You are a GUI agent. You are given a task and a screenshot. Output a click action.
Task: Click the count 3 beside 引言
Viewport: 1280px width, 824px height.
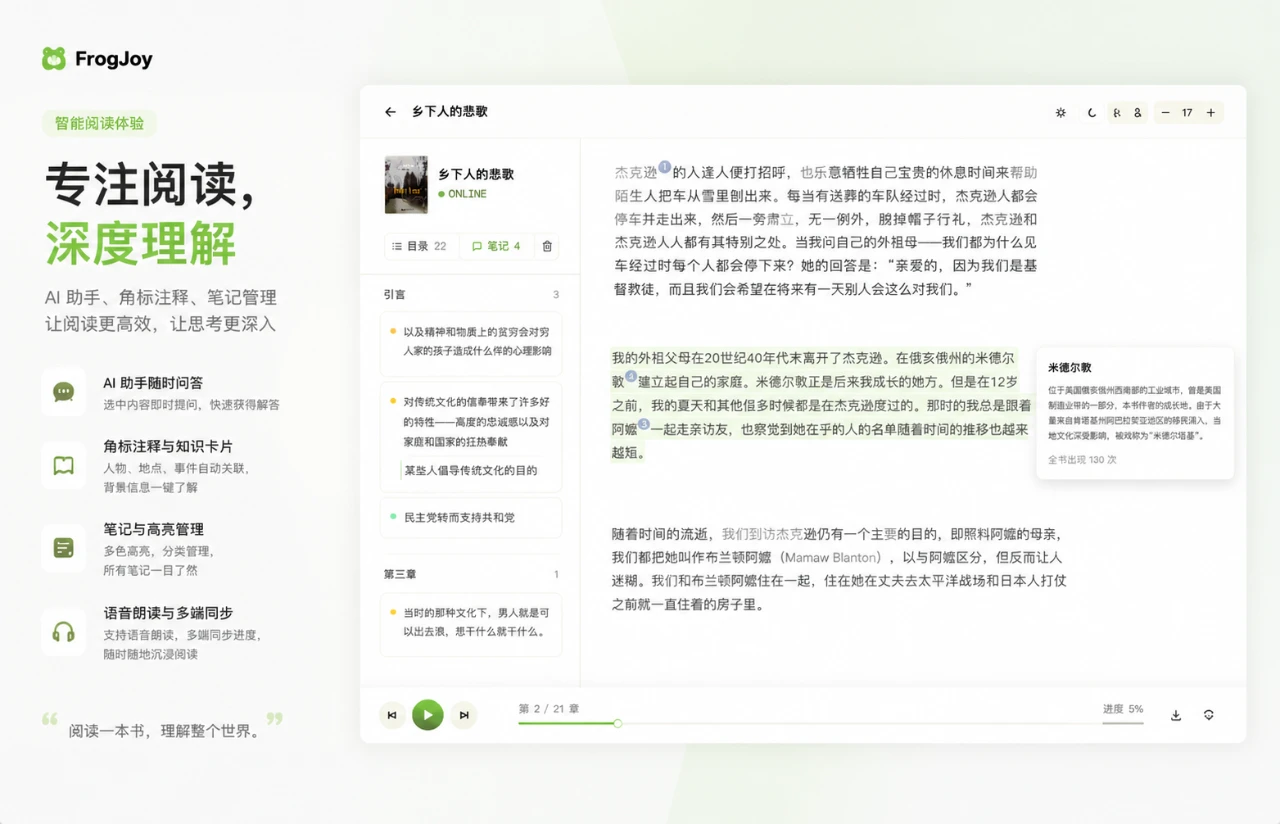click(x=556, y=295)
